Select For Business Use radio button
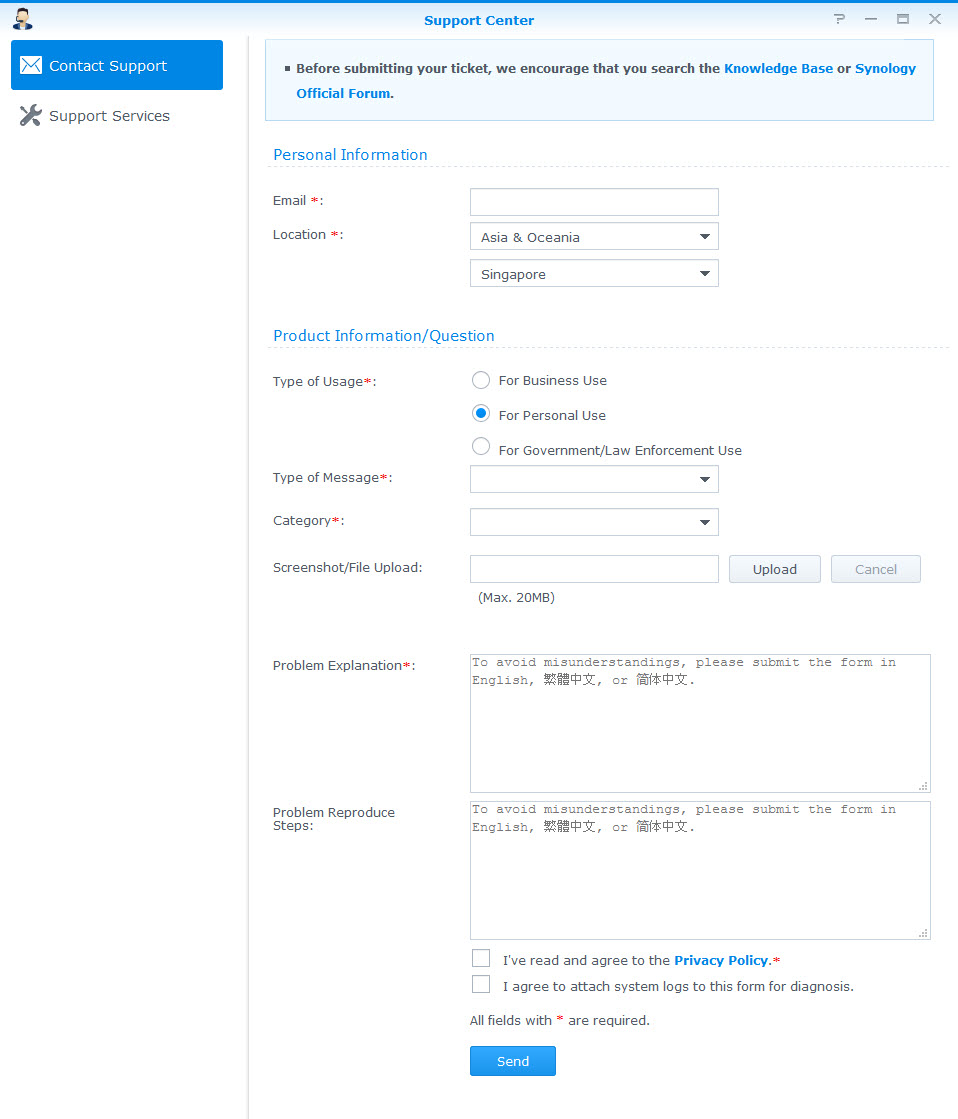This screenshot has height=1119, width=958. 481,380
